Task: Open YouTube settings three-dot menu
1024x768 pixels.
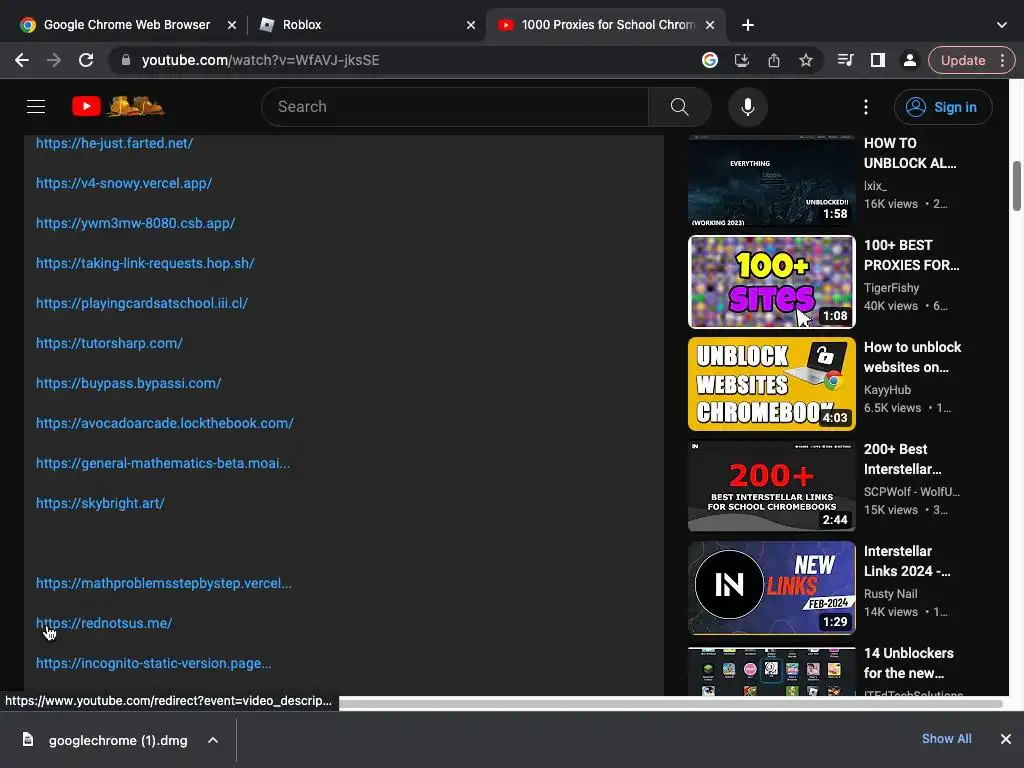Action: coord(866,106)
